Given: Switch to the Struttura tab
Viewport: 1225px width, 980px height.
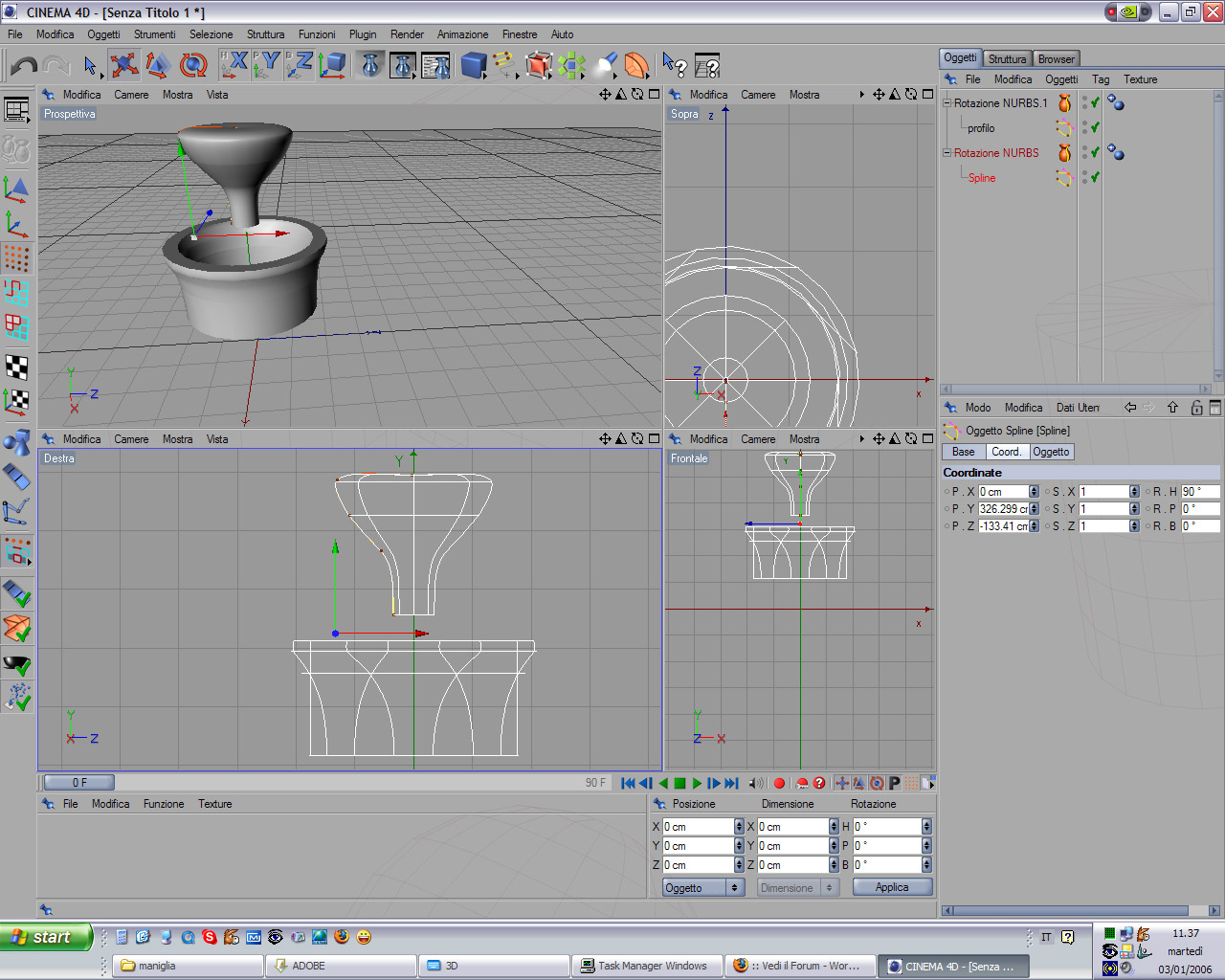Looking at the screenshot, I should (x=1007, y=59).
